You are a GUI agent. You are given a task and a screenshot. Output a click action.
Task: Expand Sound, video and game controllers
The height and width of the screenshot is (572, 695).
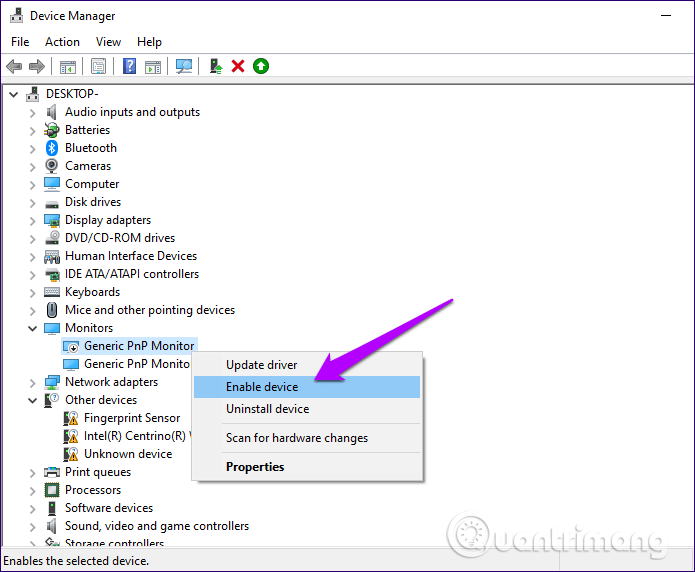tap(32, 526)
